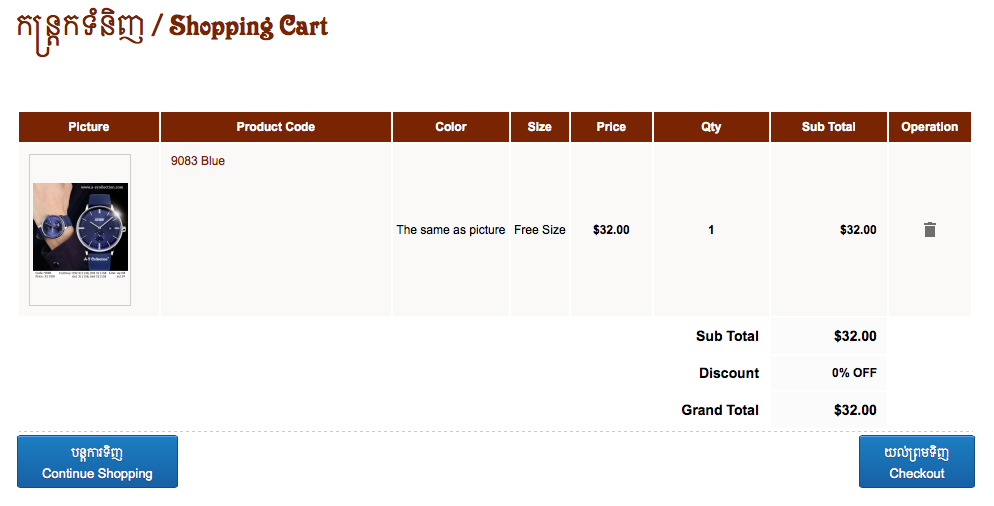Click the Free Size cell

pos(539,230)
